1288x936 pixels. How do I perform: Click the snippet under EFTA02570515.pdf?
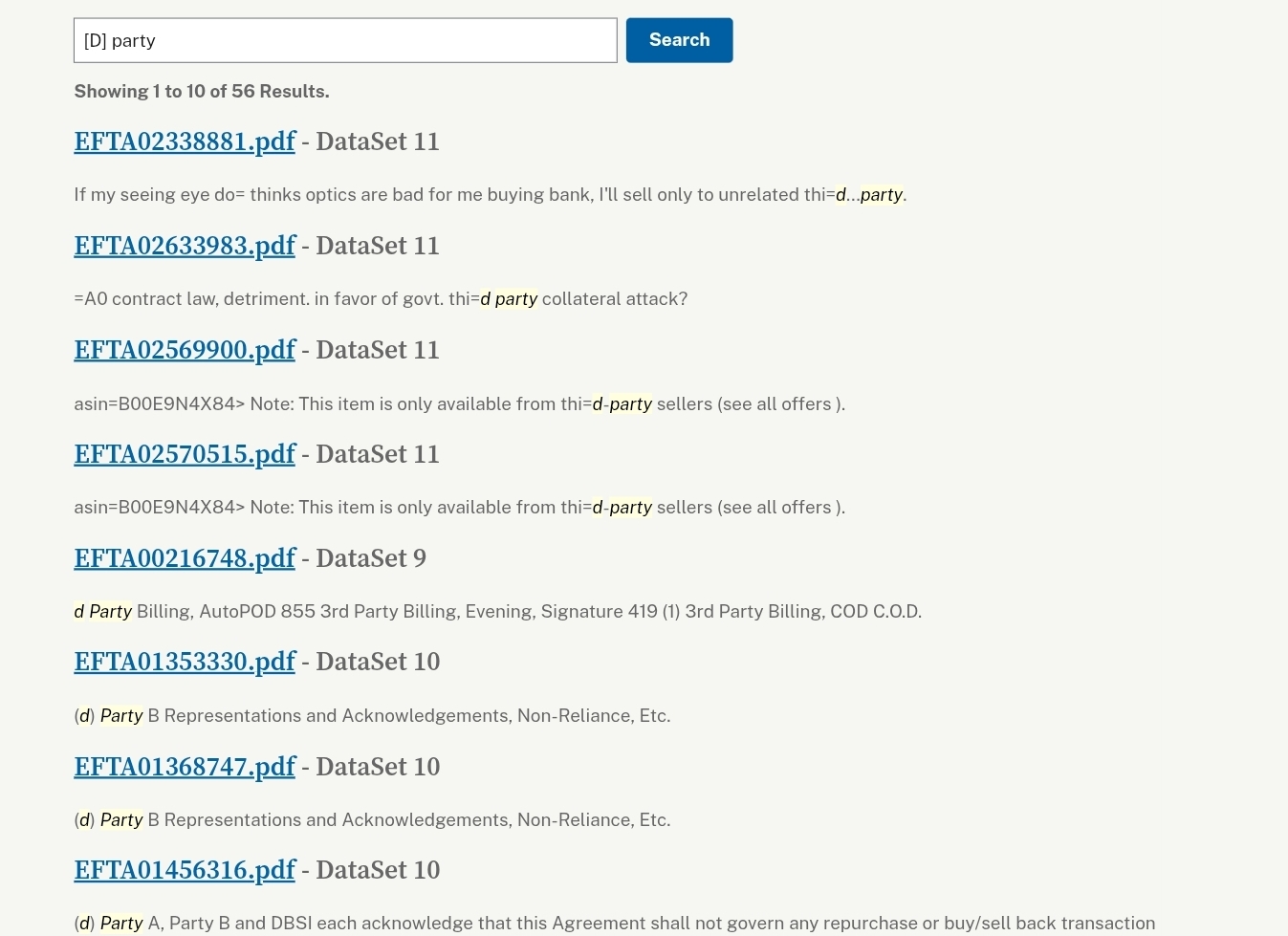pos(459,508)
